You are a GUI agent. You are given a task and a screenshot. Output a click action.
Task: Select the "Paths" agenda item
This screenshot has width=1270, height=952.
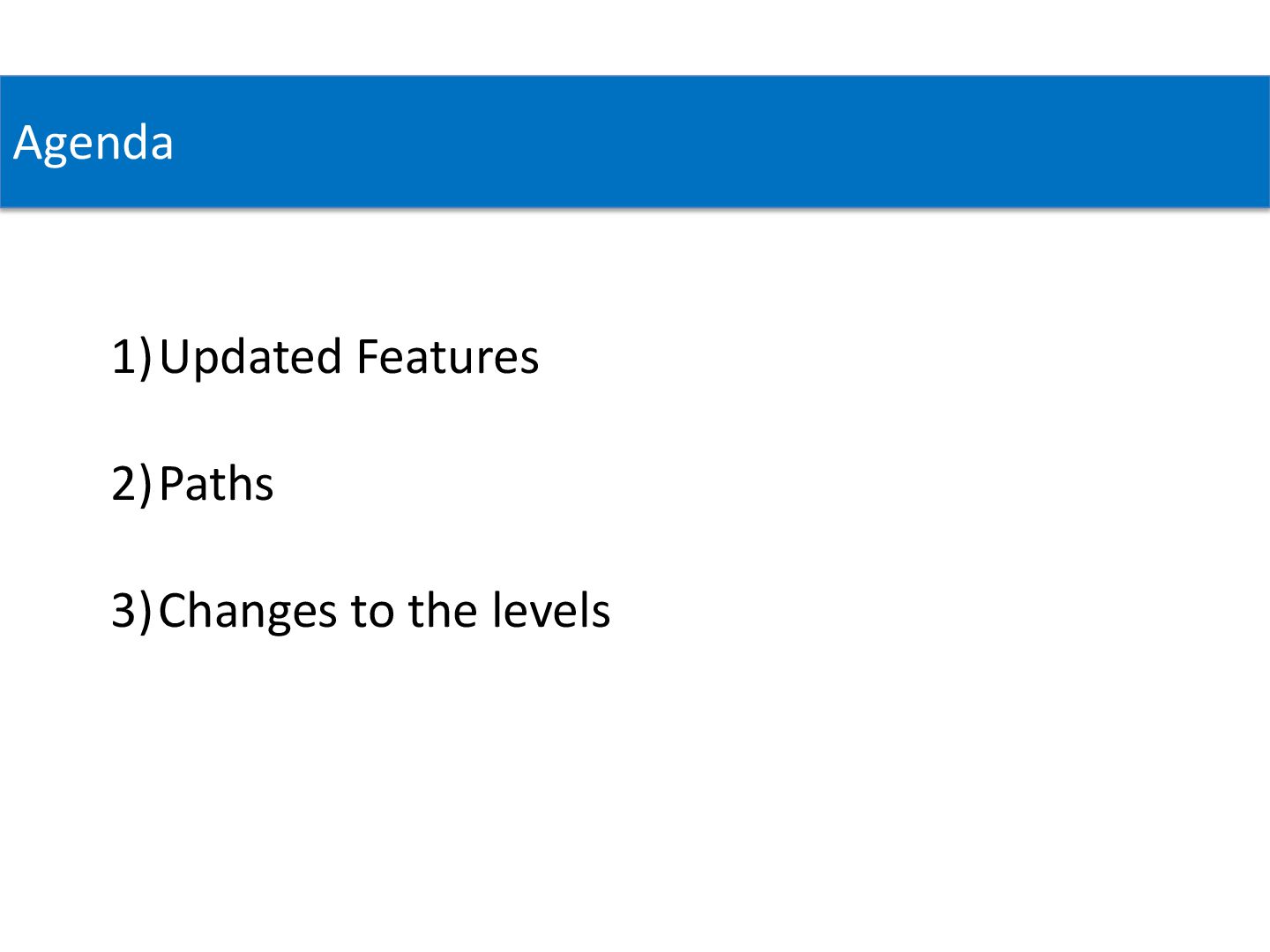(x=217, y=484)
